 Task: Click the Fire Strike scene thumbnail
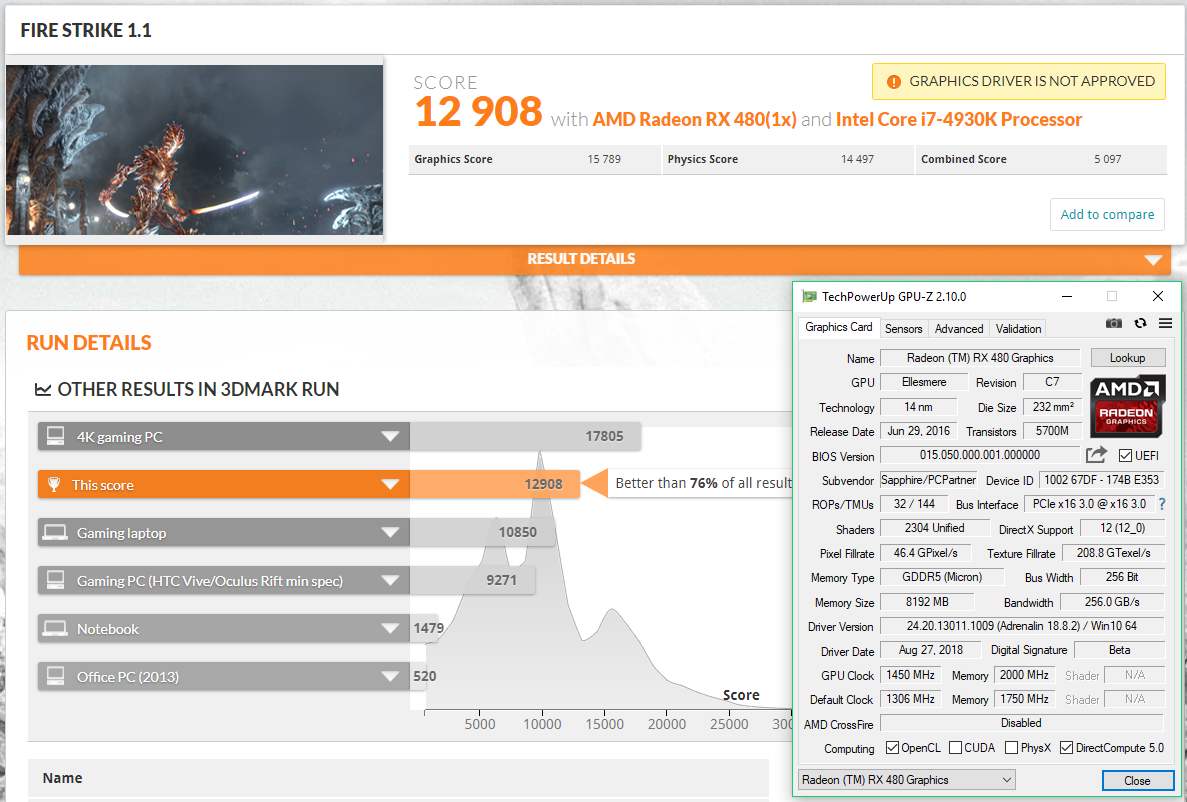pos(195,150)
